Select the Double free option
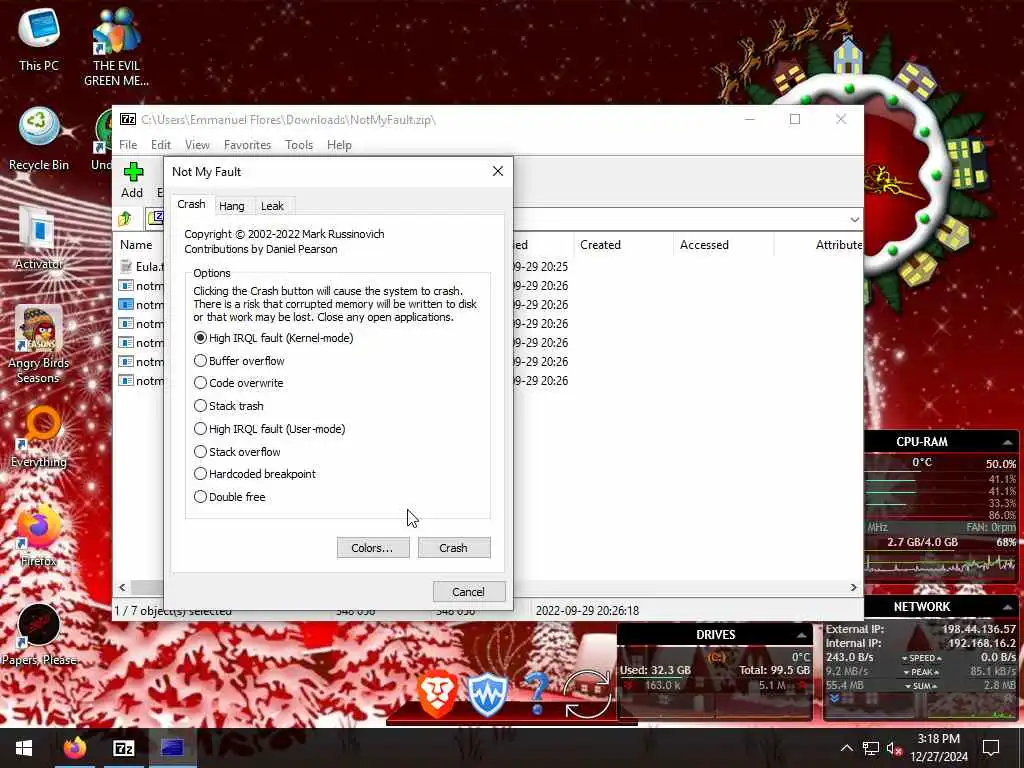 tap(229, 496)
